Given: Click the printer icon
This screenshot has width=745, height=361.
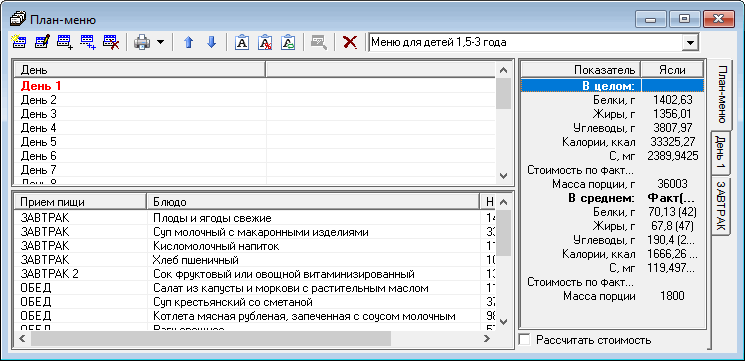Looking at the screenshot, I should click(x=142, y=43).
